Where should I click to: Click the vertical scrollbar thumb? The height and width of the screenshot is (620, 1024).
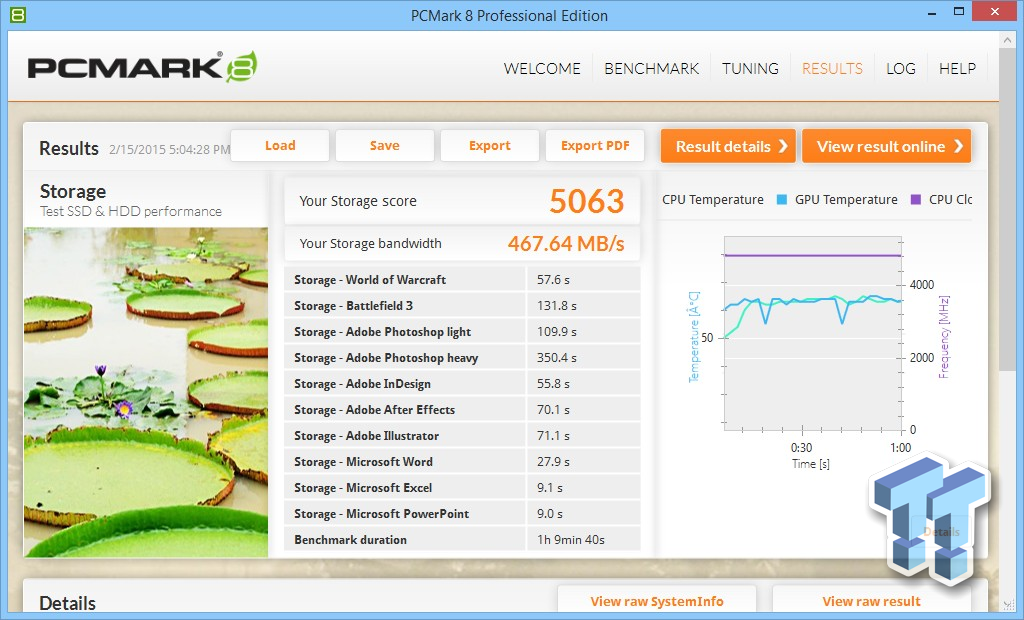pyautogui.click(x=1006, y=209)
